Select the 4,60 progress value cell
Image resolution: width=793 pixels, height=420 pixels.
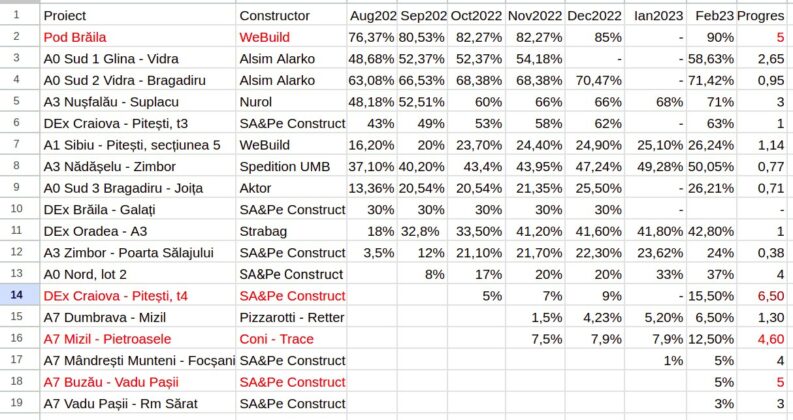[760, 338]
